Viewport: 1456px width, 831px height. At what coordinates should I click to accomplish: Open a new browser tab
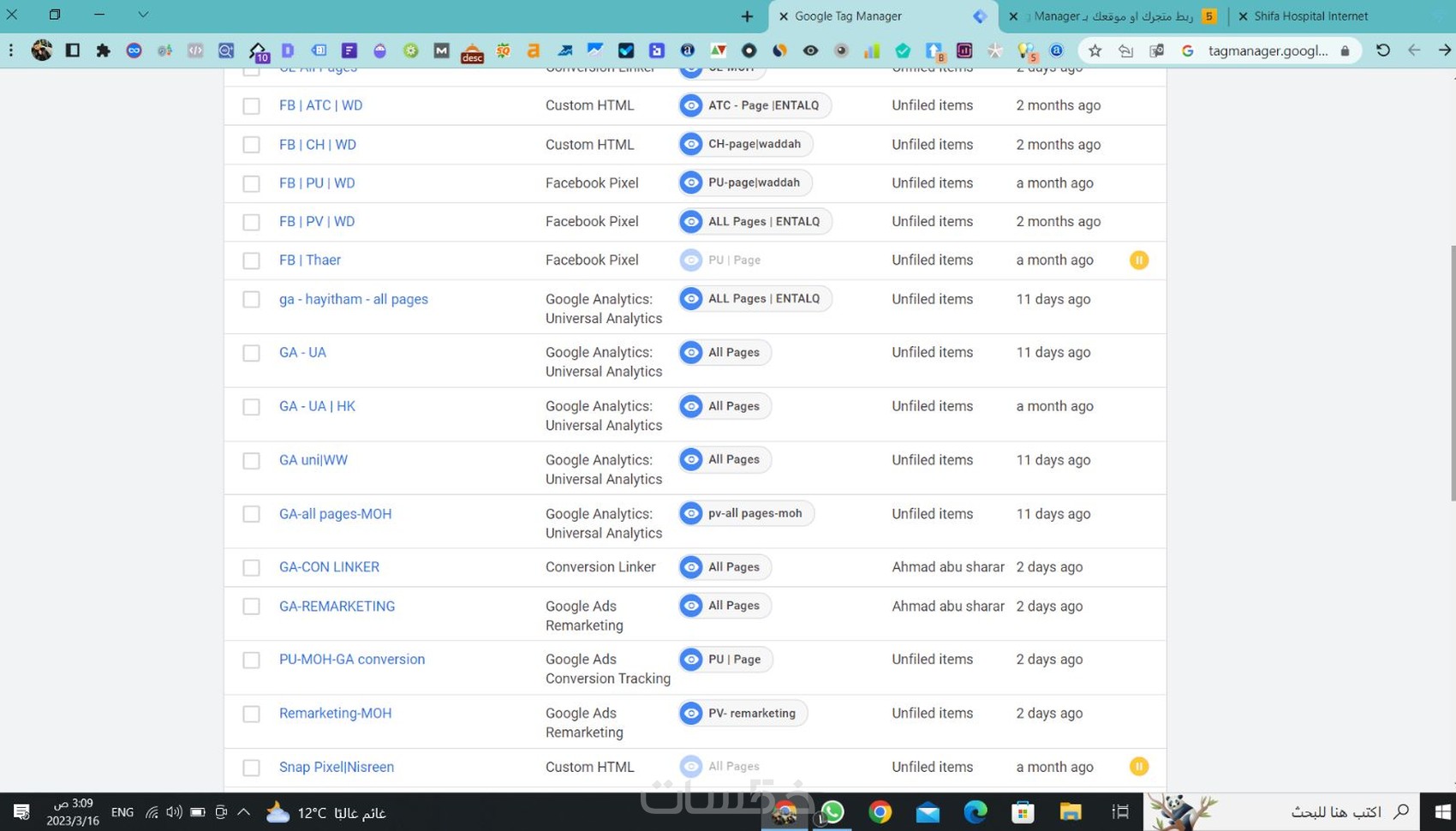coord(747,16)
